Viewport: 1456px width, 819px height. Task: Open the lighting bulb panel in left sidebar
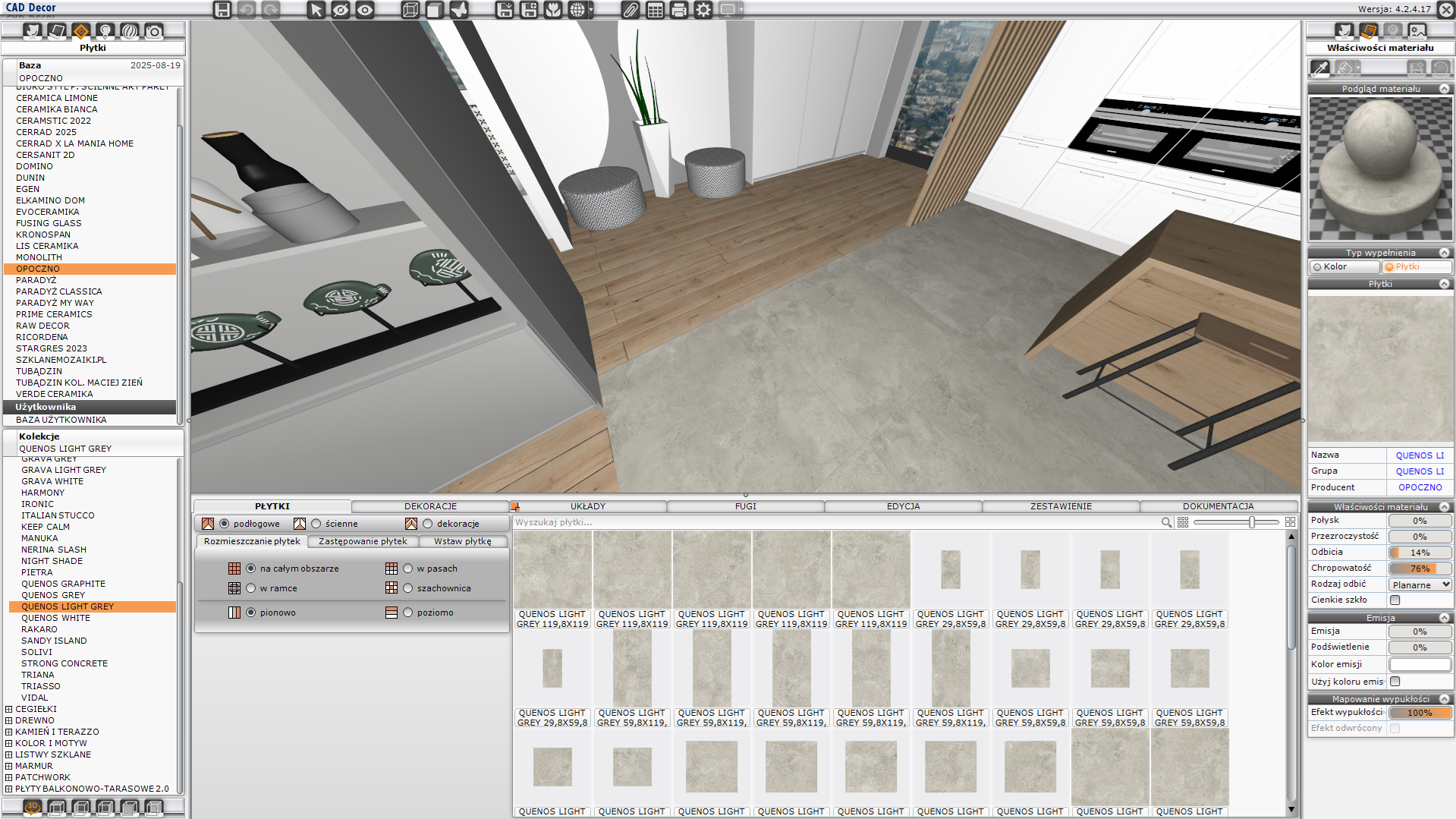tap(105, 31)
